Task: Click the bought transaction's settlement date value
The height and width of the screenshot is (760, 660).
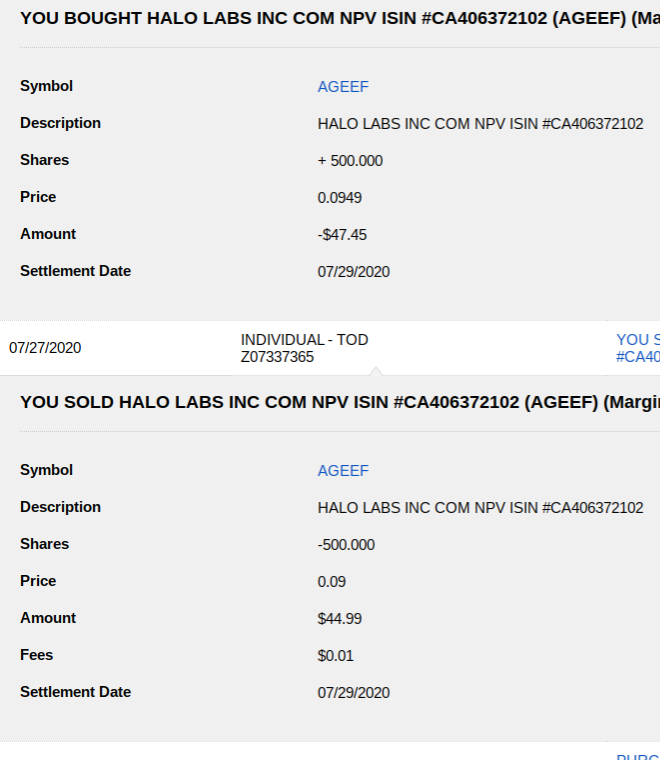Action: [354, 272]
